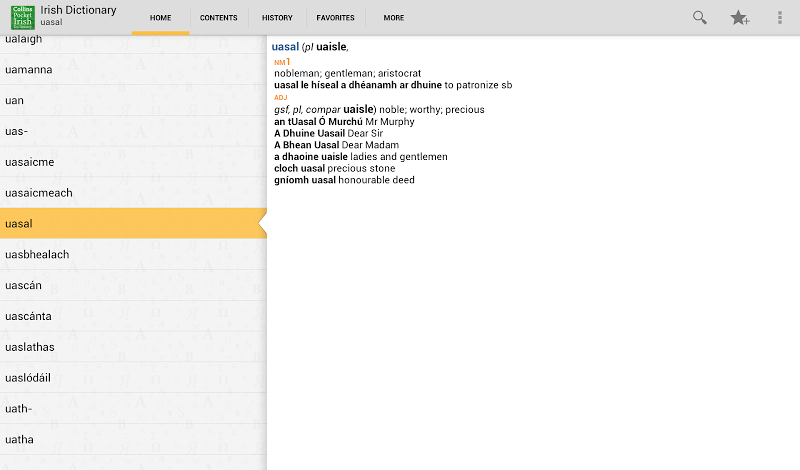
Task: Add entry to favorites with star icon
Action: tap(739, 18)
